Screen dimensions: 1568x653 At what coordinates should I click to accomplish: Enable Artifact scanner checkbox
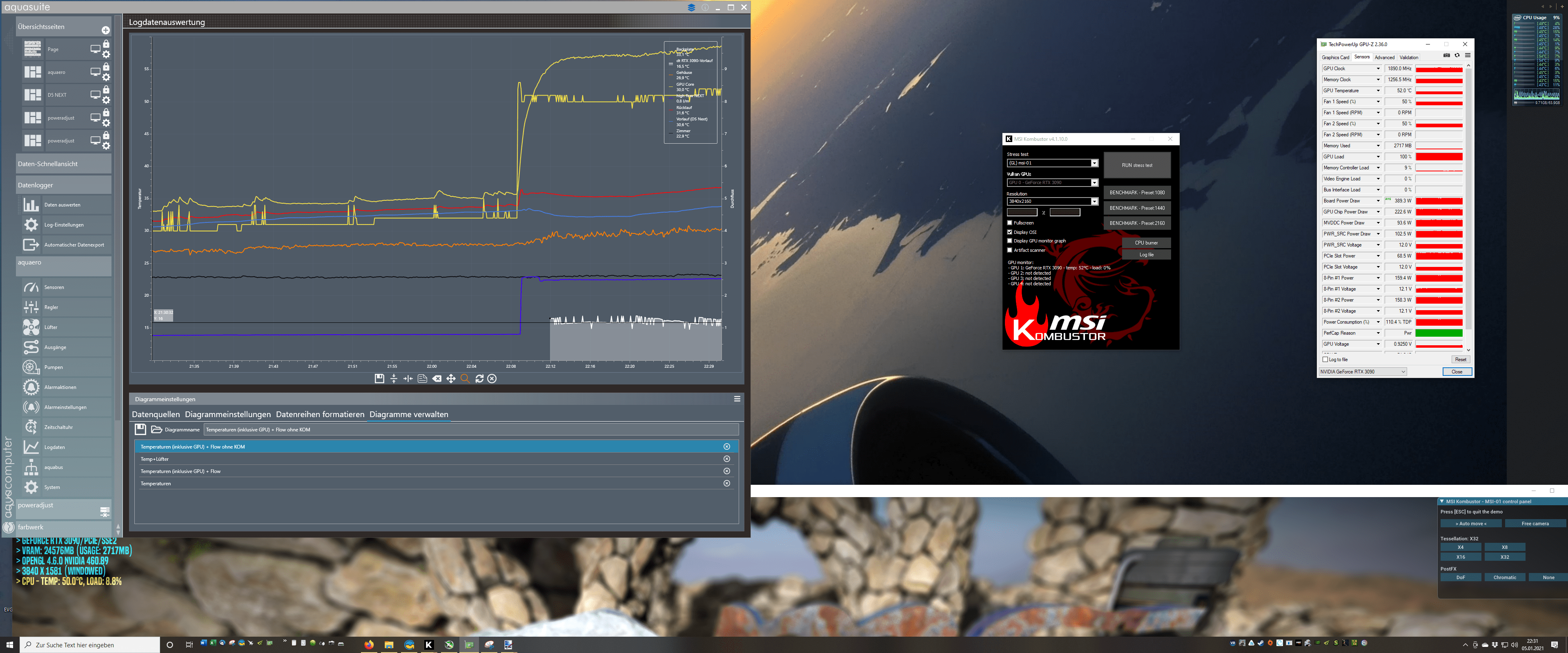(1010, 250)
